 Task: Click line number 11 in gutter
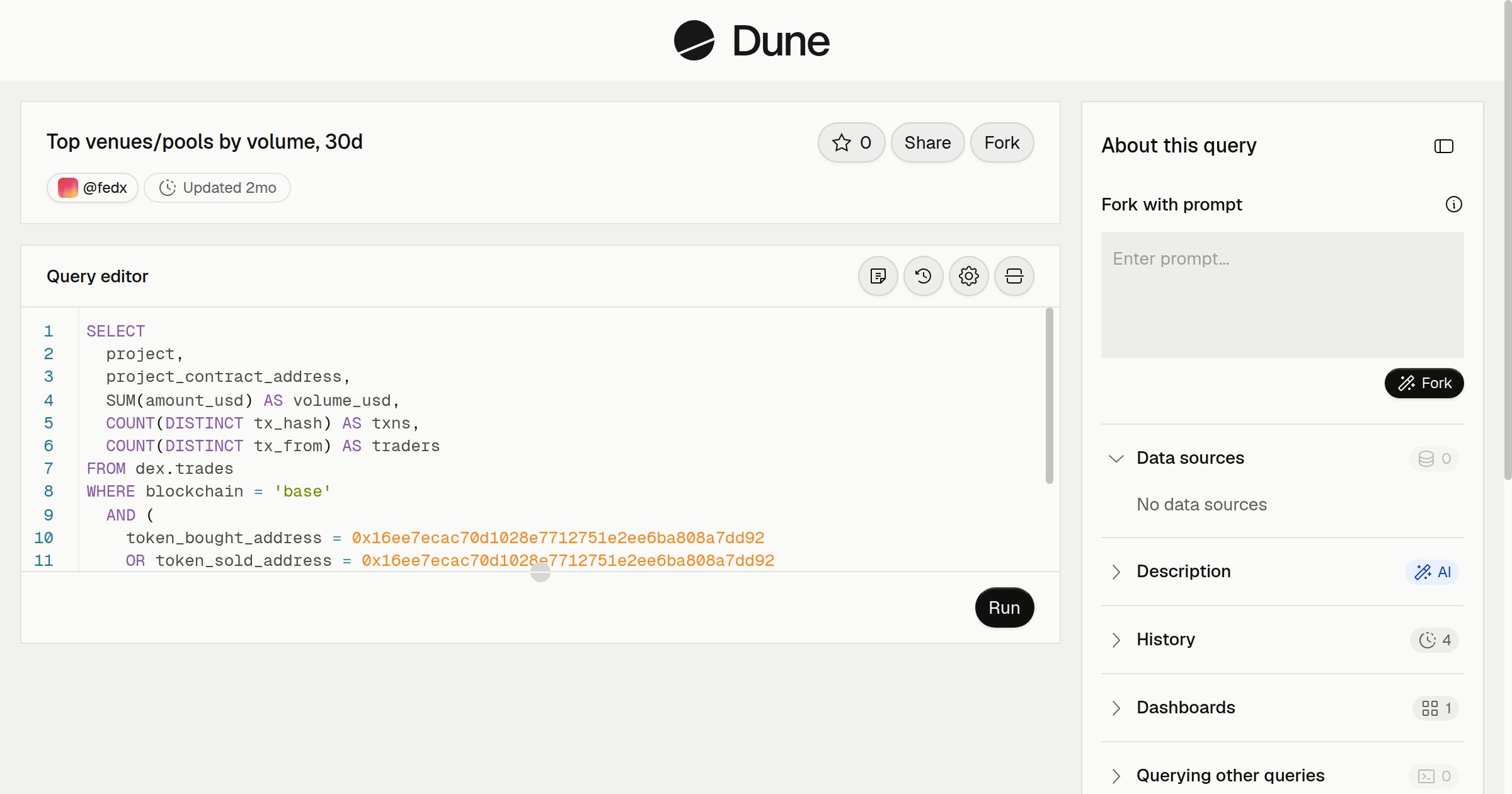(x=43, y=561)
